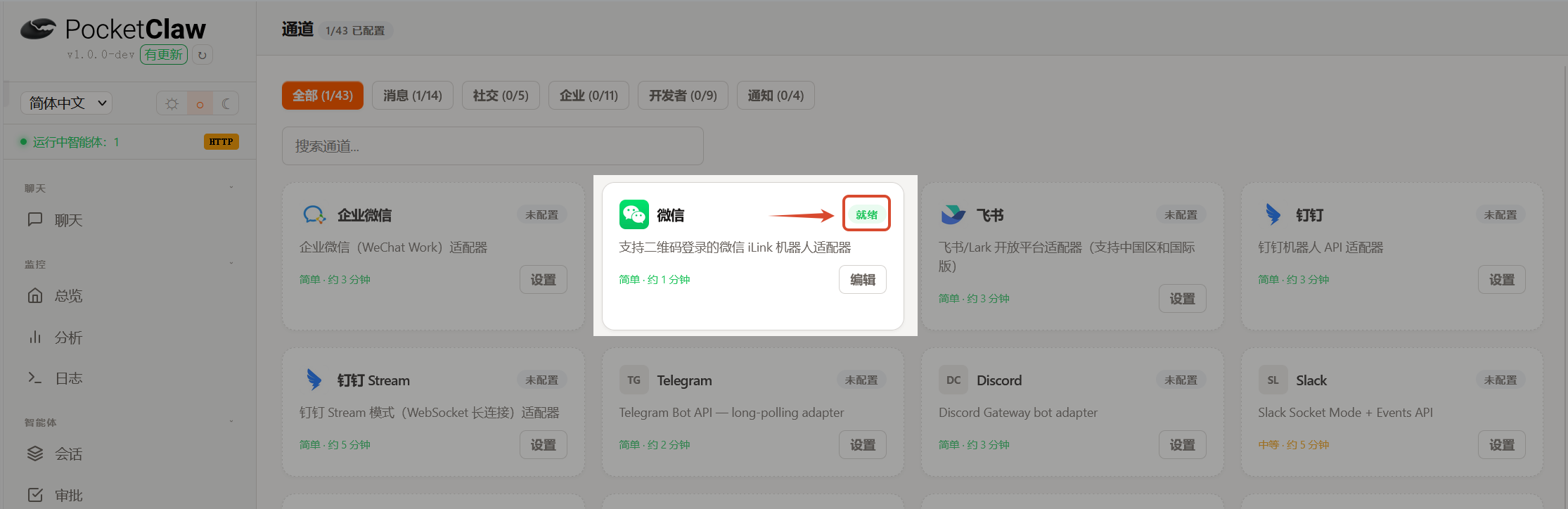Collapse the 聊天 sidebar section
This screenshot has width=1568, height=509.
point(231,188)
